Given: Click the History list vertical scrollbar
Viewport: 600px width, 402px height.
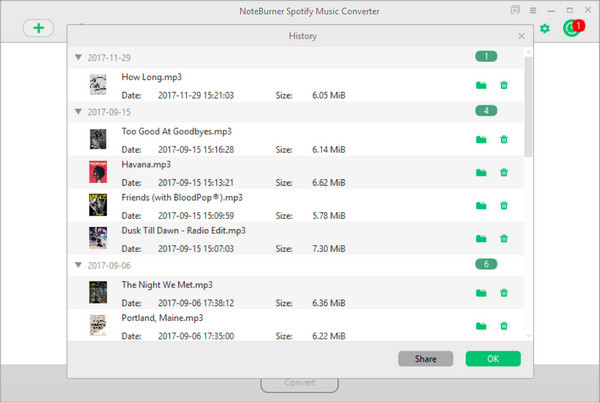Looking at the screenshot, I should [x=528, y=106].
